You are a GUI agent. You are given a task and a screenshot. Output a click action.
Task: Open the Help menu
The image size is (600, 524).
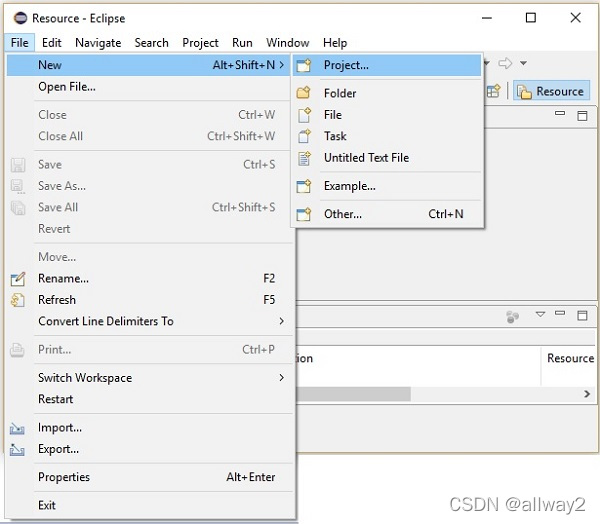[x=335, y=42]
